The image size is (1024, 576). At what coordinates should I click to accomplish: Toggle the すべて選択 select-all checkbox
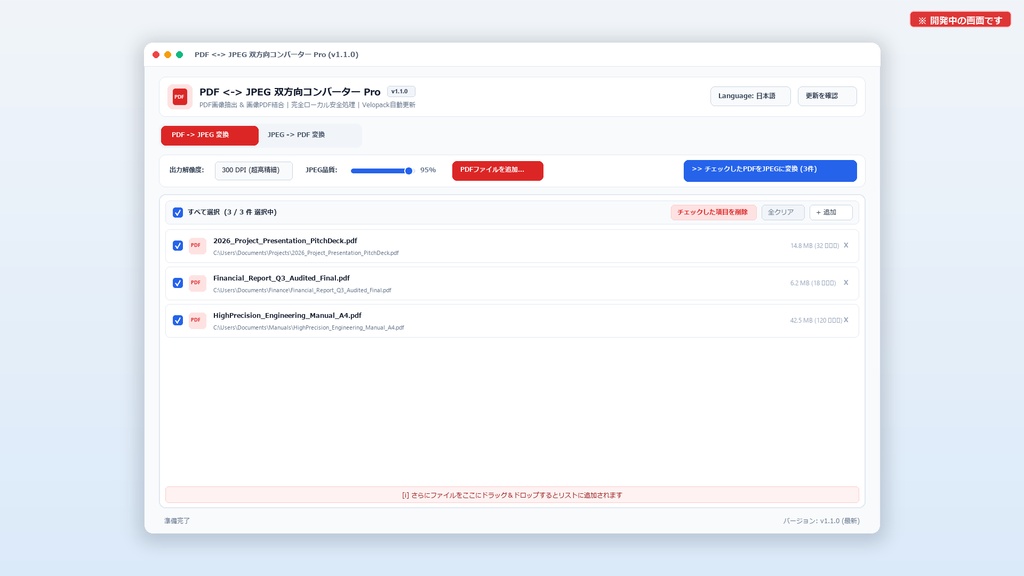pos(178,212)
